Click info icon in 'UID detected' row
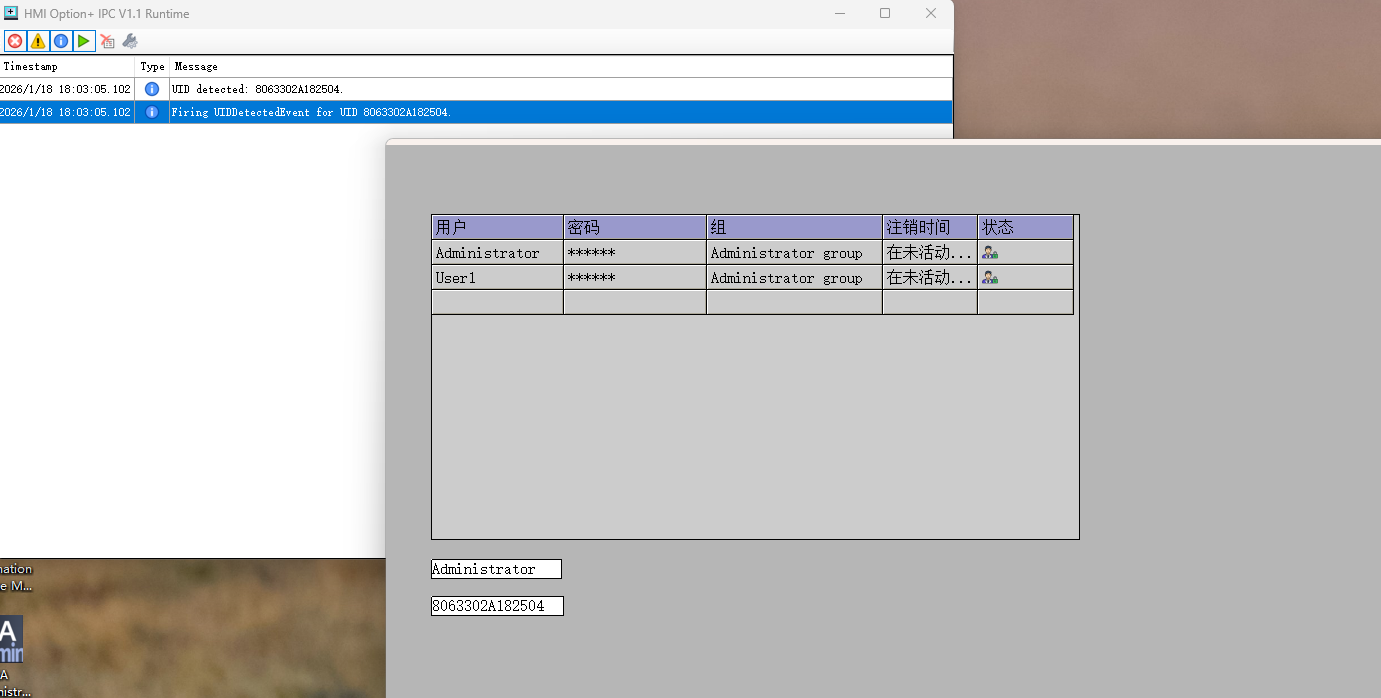Image resolution: width=1381 pixels, height=698 pixels. point(152,89)
